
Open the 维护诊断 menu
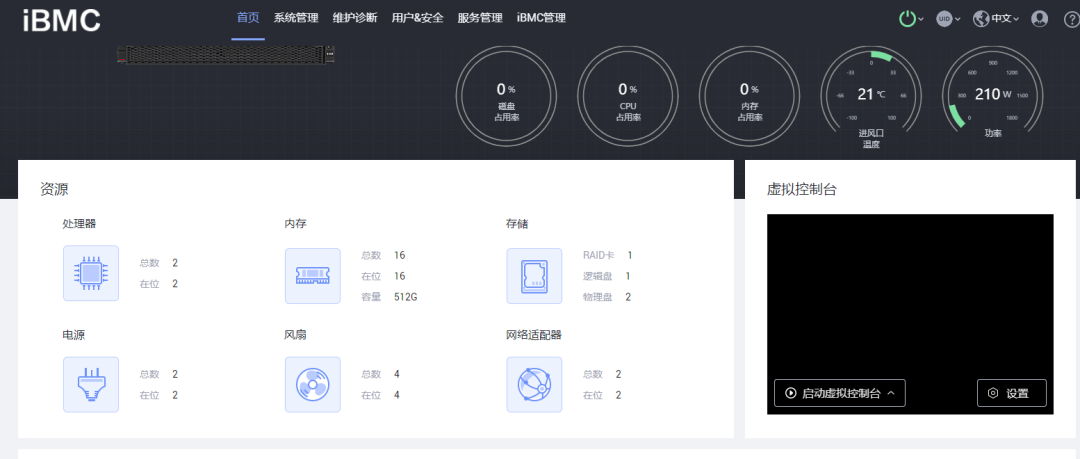point(355,19)
